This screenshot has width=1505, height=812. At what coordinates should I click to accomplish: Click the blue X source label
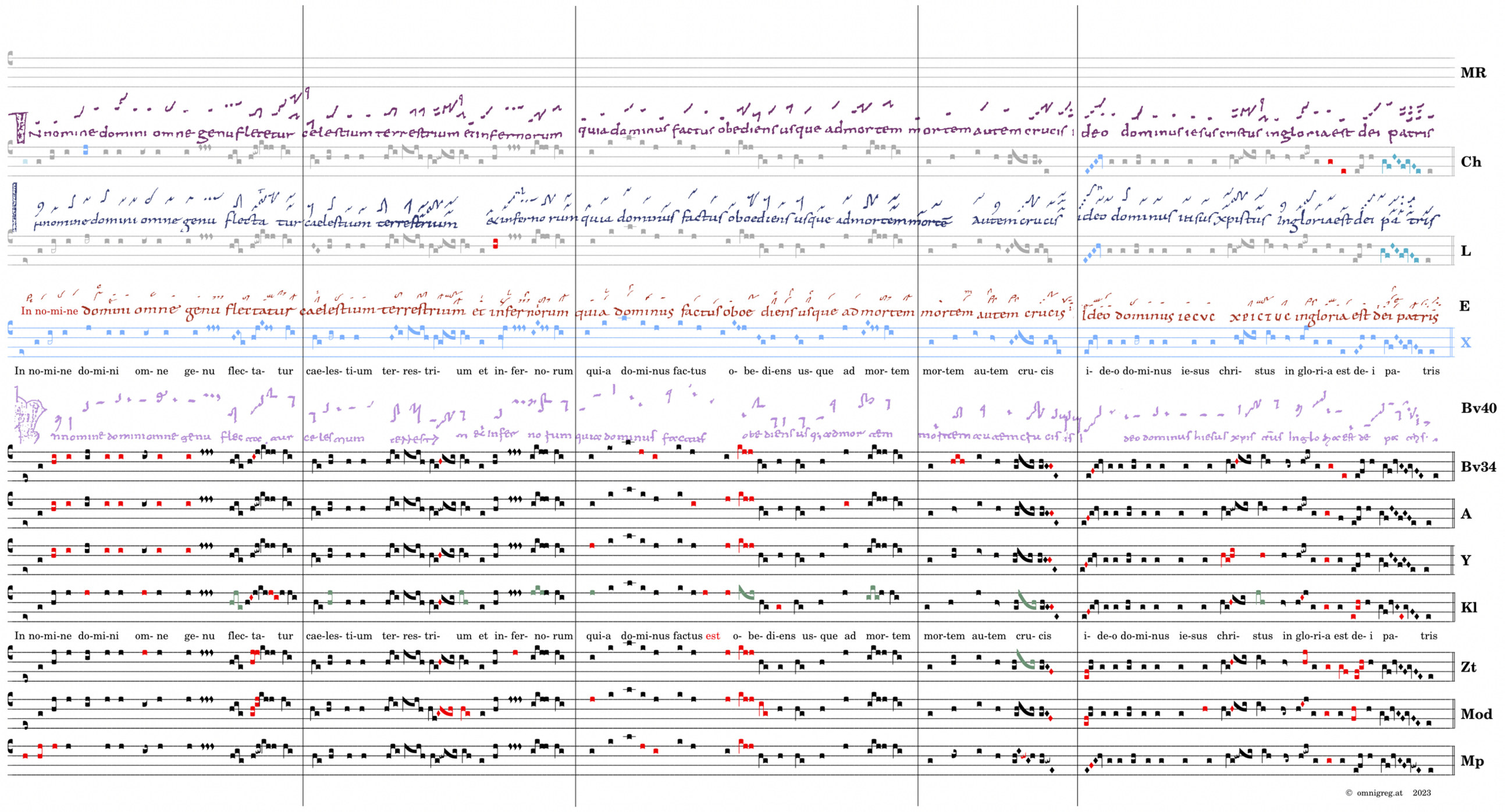point(1465,343)
